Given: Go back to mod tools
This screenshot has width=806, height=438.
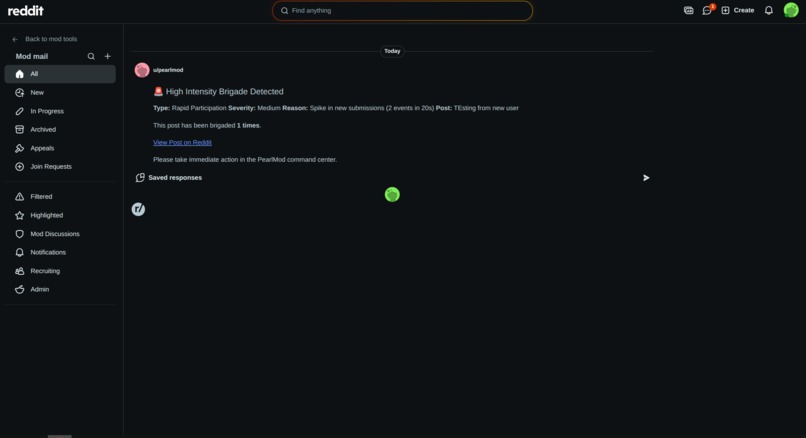Looking at the screenshot, I should pos(45,39).
